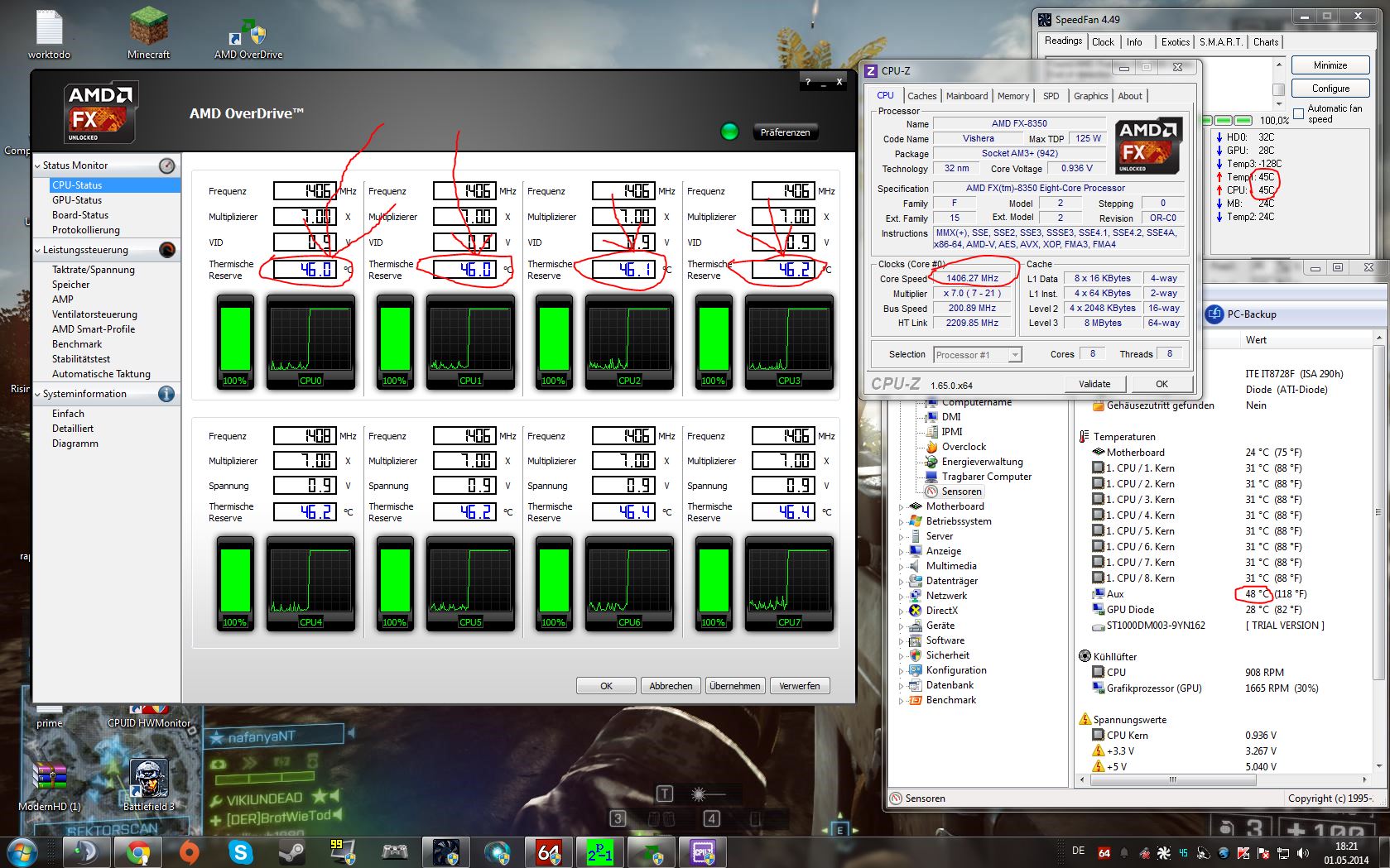Image resolution: width=1390 pixels, height=868 pixels.
Task: Open the volume speaker icon in the system tray
Action: [1305, 853]
